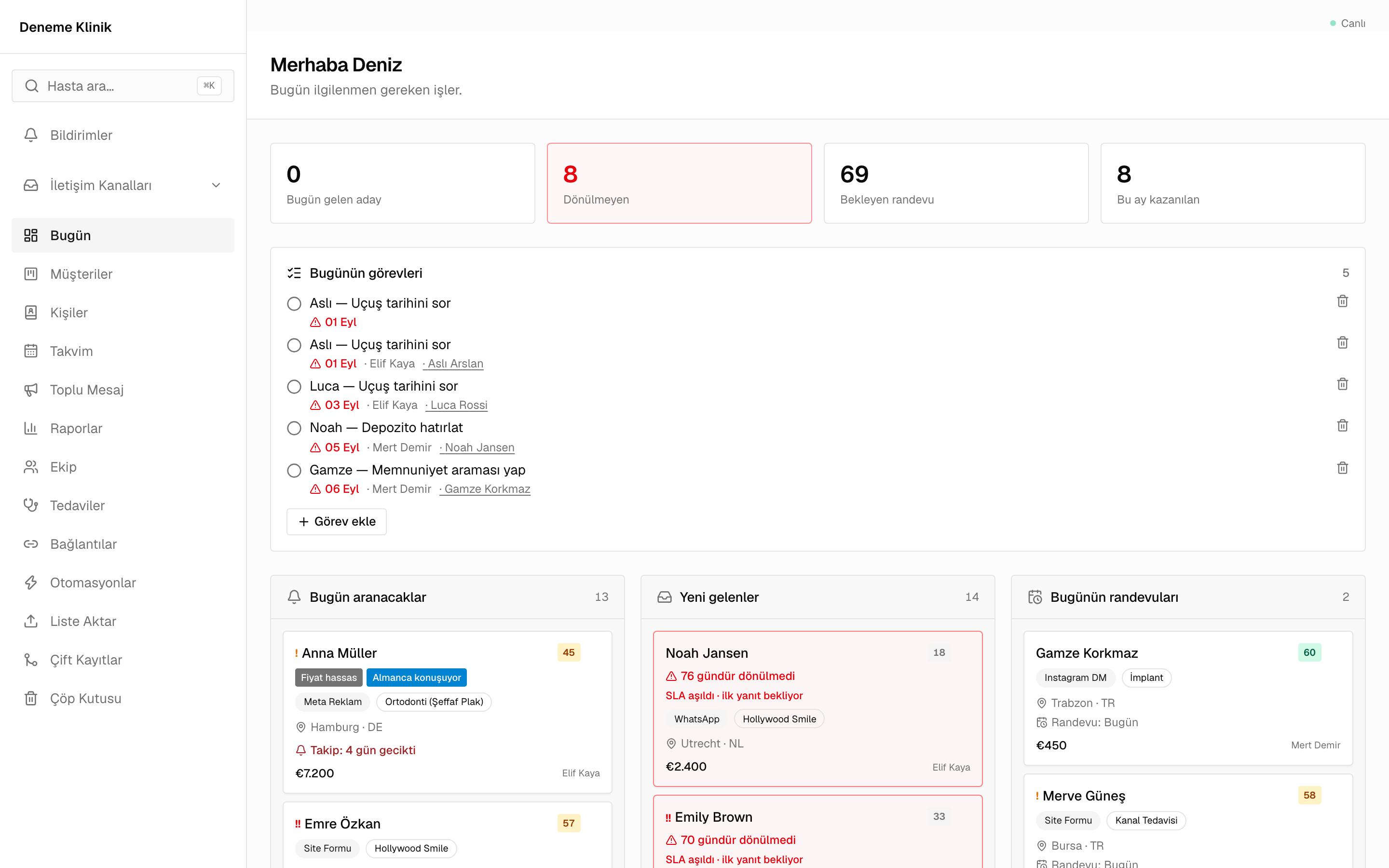Check off Noah Depozito hatırlat task
The image size is (1389, 868).
(x=294, y=428)
